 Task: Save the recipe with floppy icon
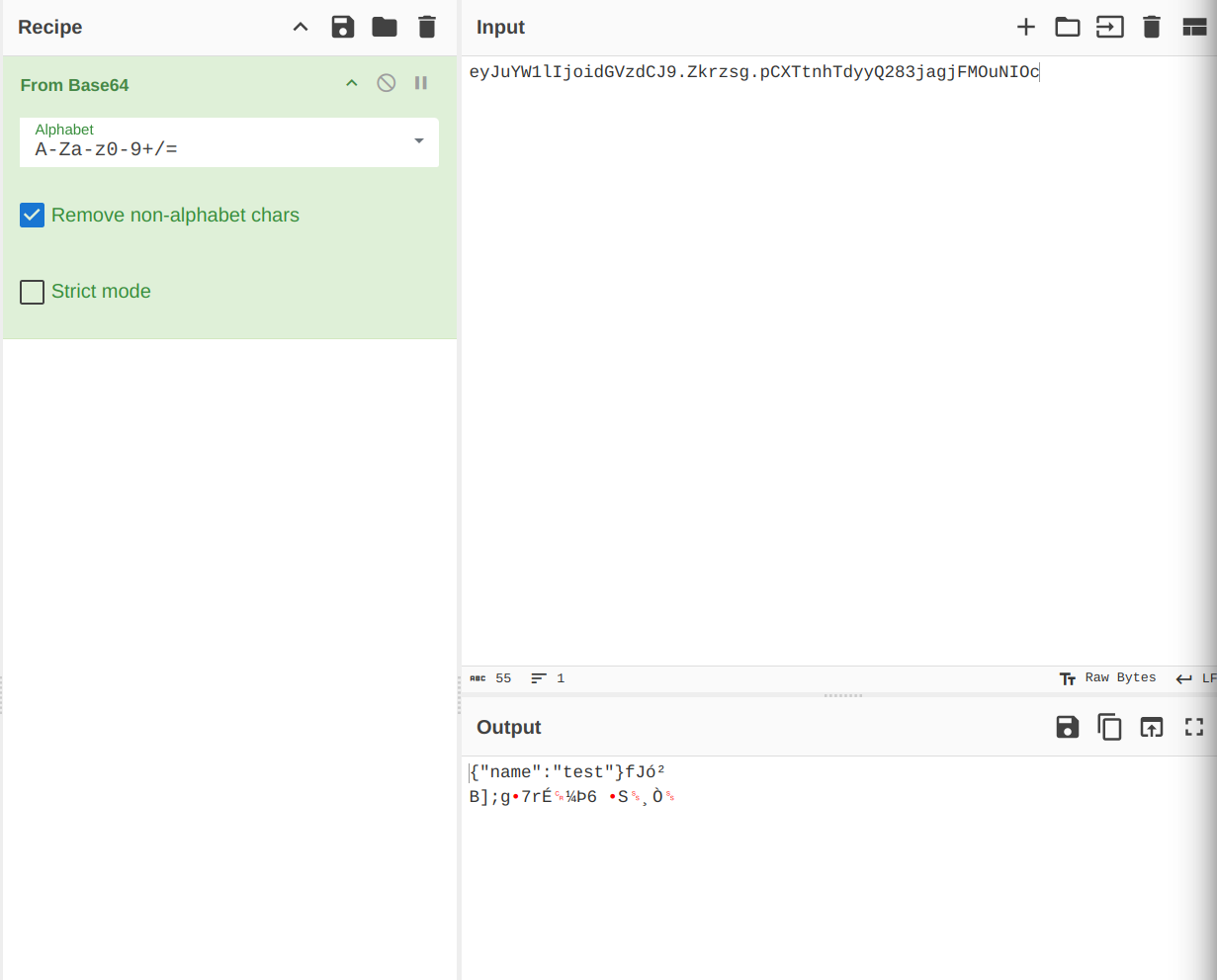click(342, 27)
